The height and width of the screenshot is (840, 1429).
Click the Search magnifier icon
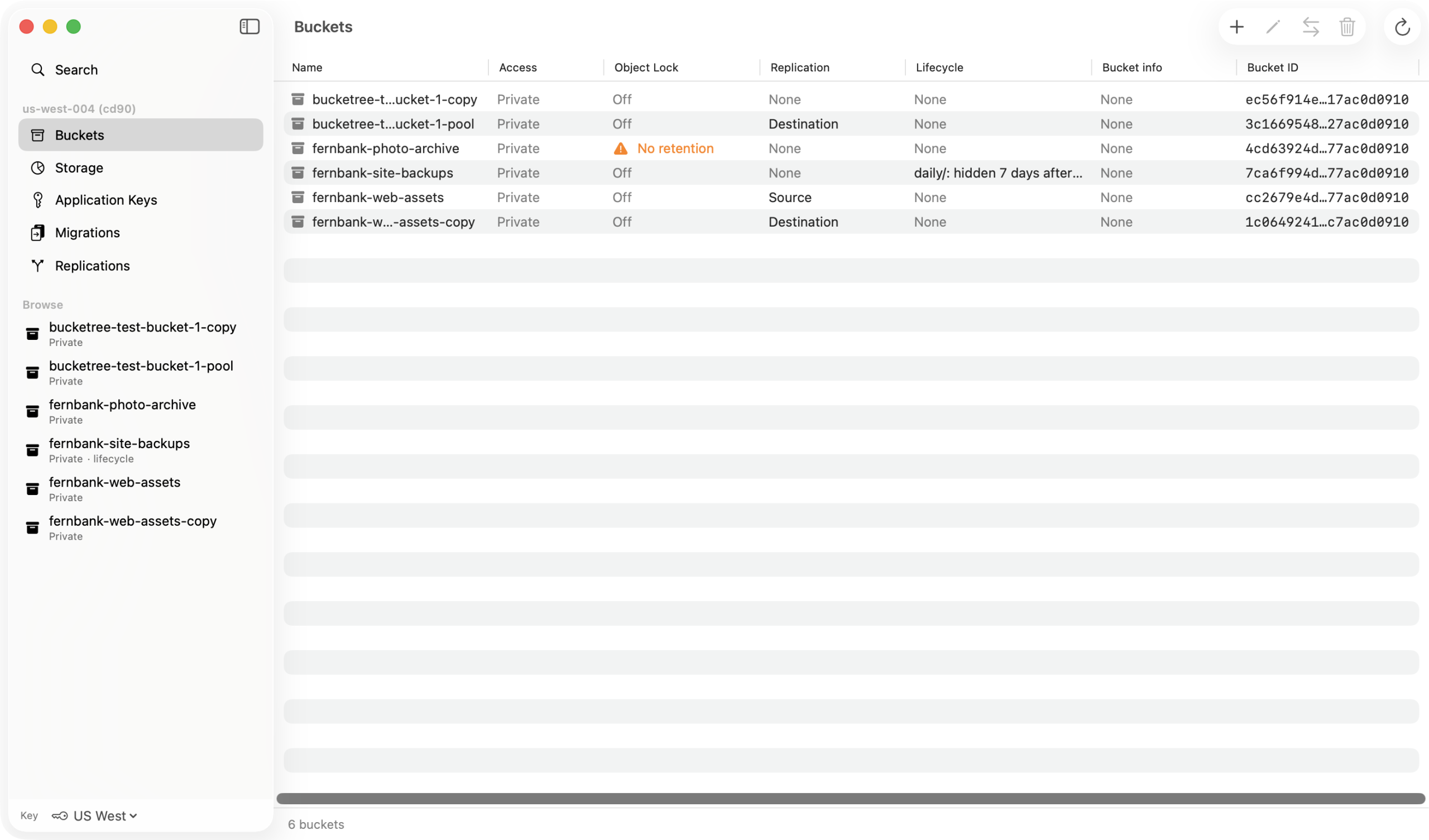click(38, 70)
